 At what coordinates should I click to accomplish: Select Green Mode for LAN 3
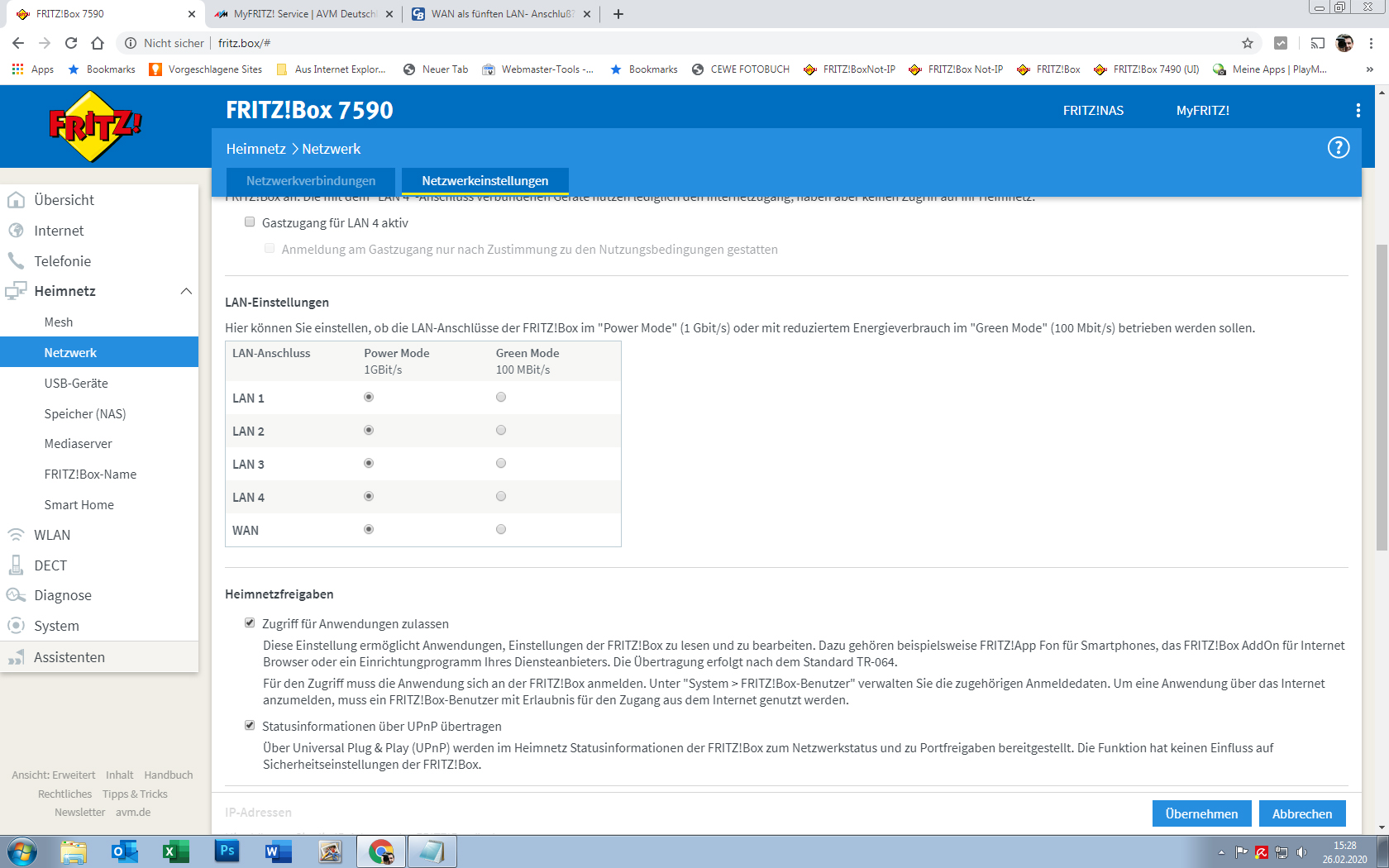tap(501, 464)
